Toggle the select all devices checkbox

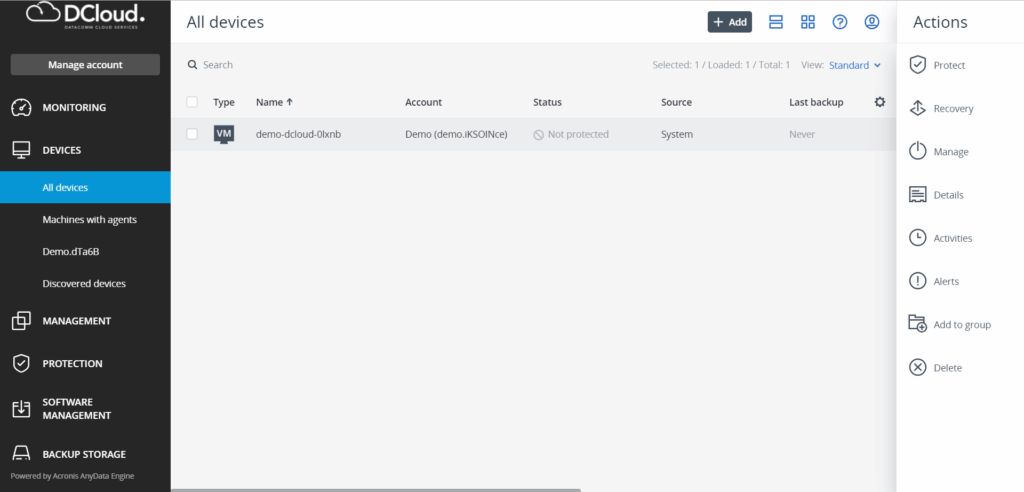tap(192, 102)
